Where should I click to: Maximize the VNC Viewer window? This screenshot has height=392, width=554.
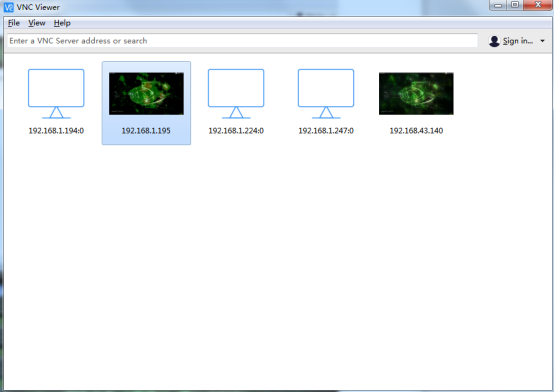click(x=515, y=5)
